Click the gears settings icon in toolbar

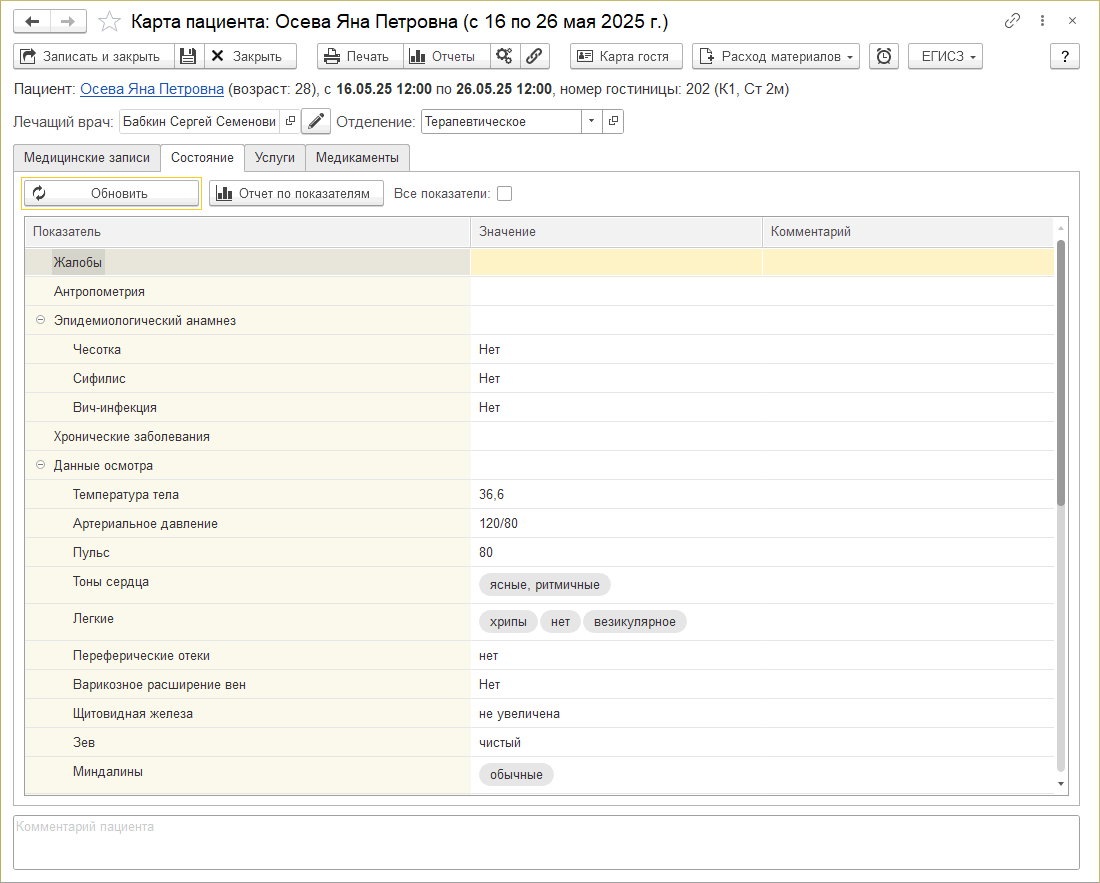[505, 56]
